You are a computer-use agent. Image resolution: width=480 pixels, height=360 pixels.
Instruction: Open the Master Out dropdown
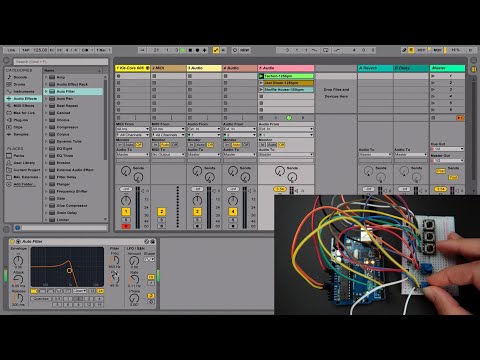coord(447,161)
